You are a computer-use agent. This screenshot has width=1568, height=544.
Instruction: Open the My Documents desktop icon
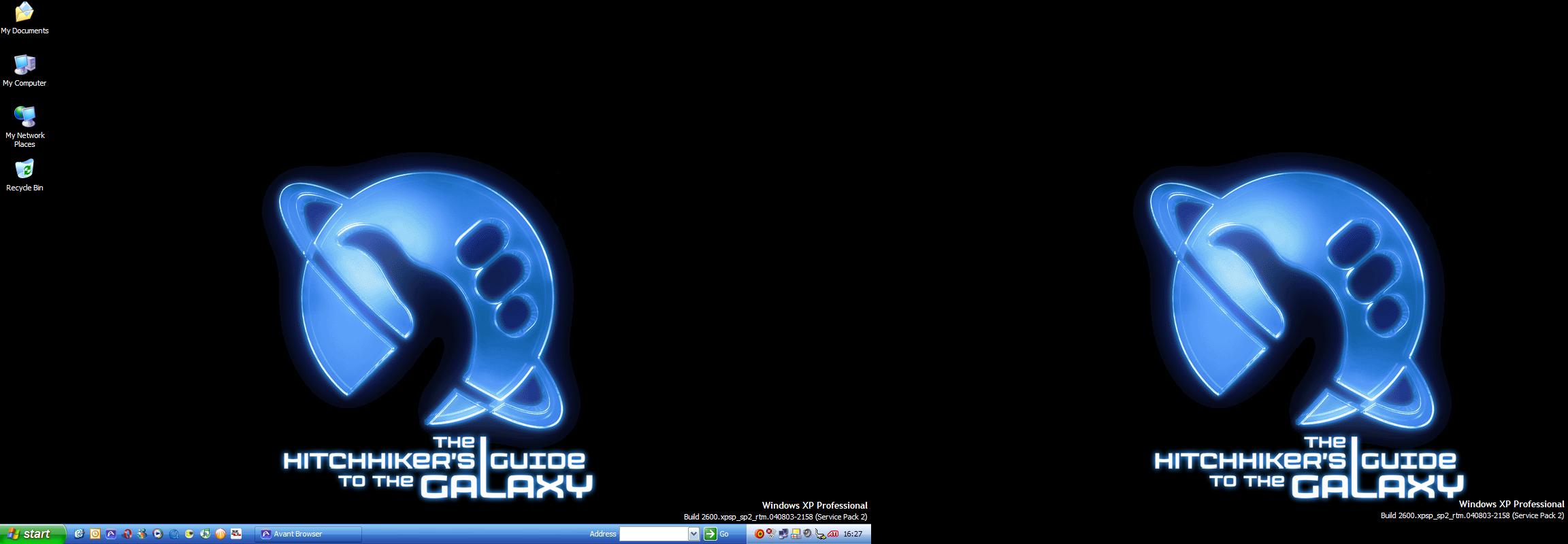point(24,18)
